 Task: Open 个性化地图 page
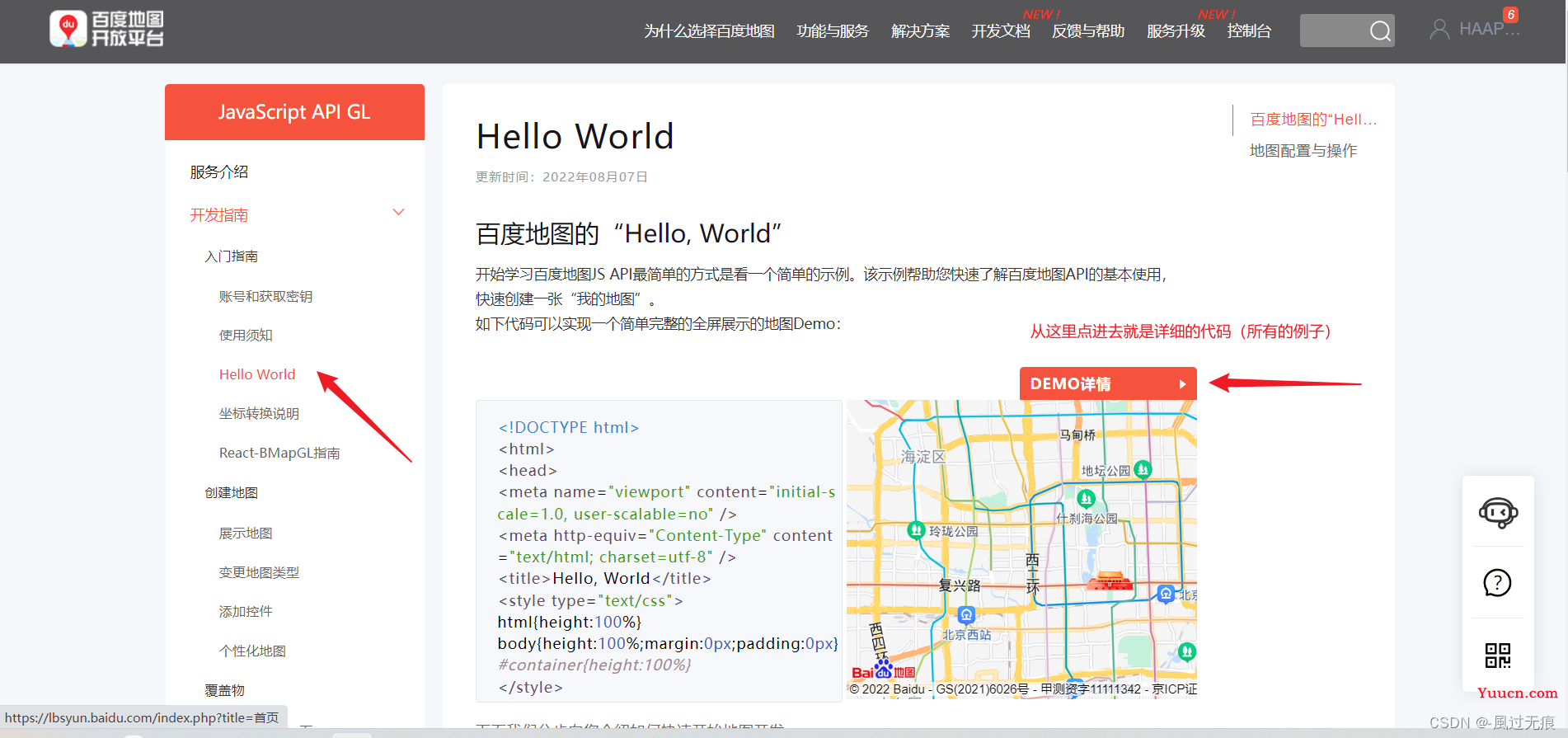coord(252,651)
